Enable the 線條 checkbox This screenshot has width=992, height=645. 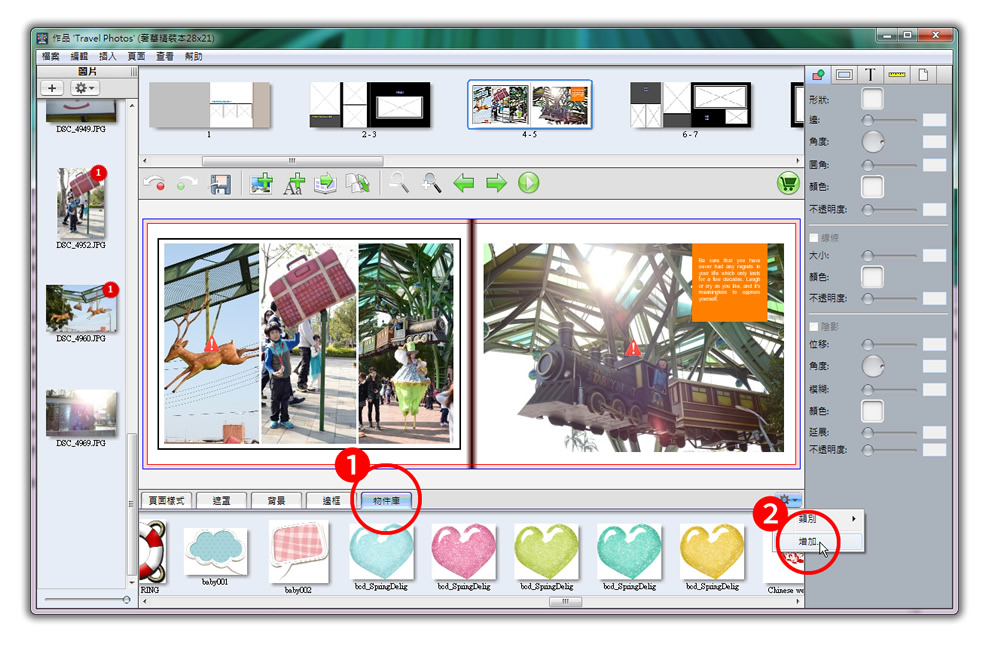click(814, 238)
